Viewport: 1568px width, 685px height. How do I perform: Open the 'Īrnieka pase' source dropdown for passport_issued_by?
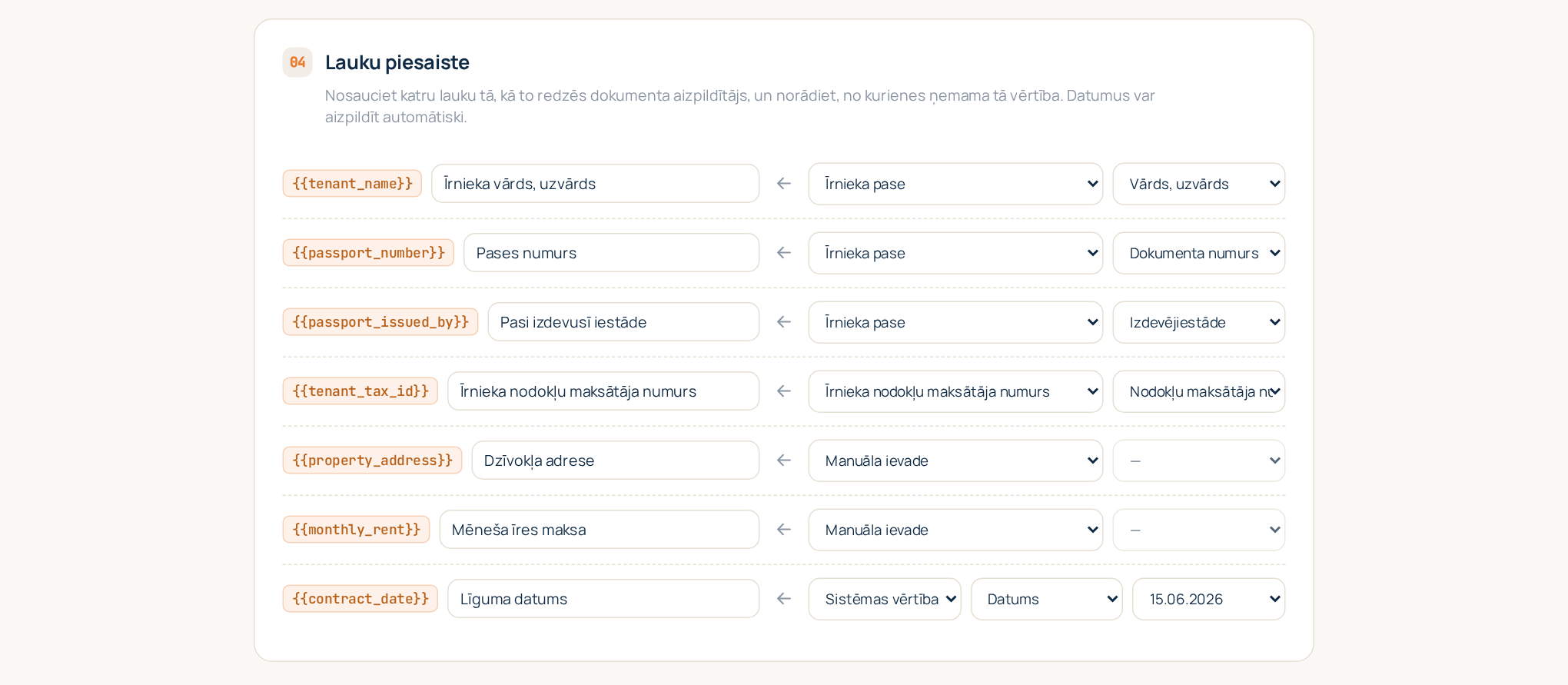tap(955, 322)
